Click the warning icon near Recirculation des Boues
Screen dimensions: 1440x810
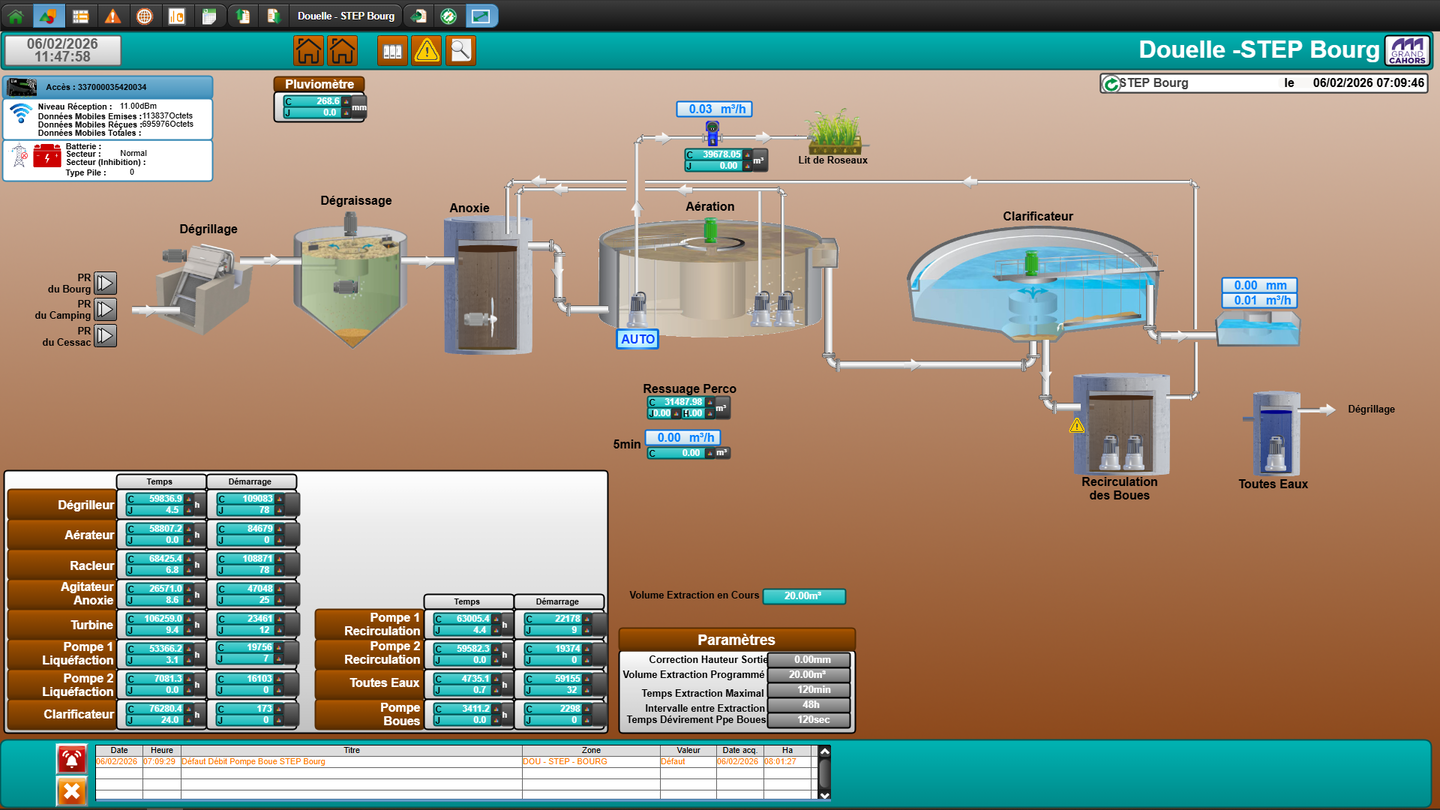(1077, 426)
